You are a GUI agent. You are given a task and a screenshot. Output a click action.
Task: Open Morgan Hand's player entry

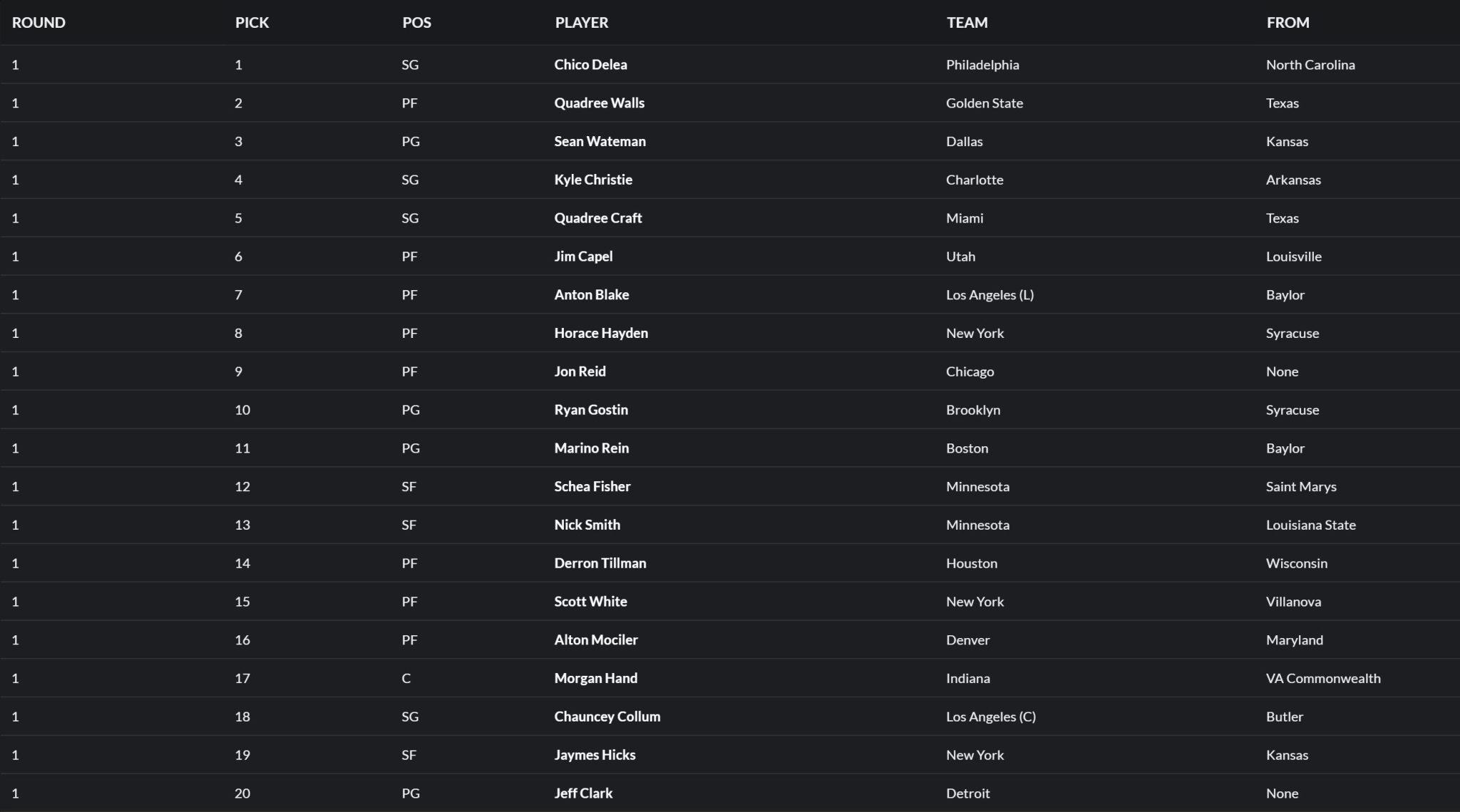coord(595,678)
